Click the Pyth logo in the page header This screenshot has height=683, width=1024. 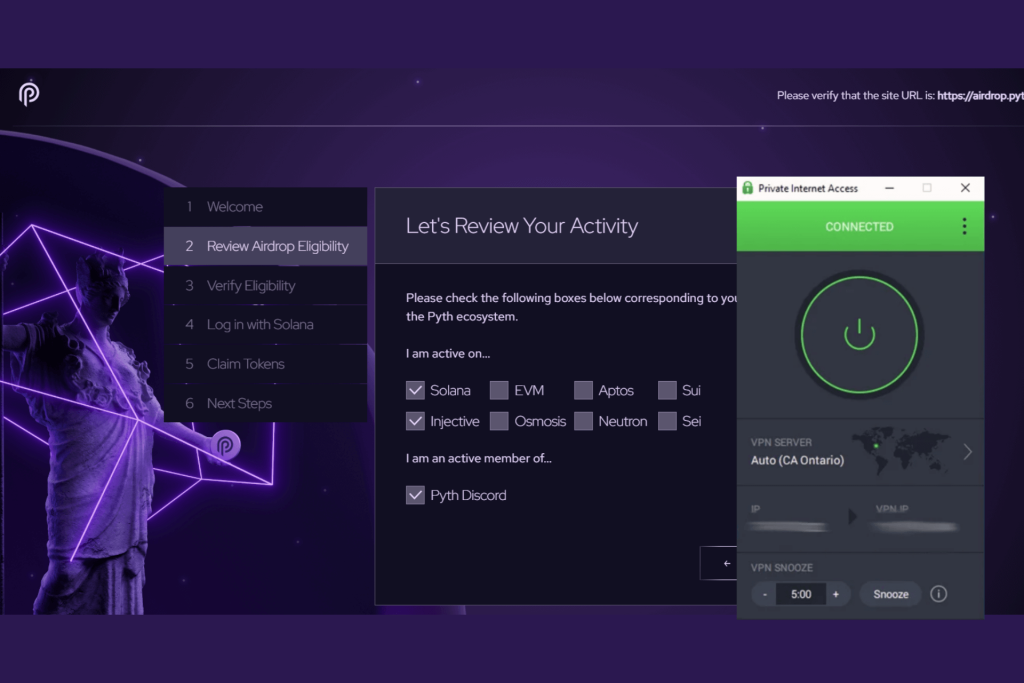[x=31, y=96]
